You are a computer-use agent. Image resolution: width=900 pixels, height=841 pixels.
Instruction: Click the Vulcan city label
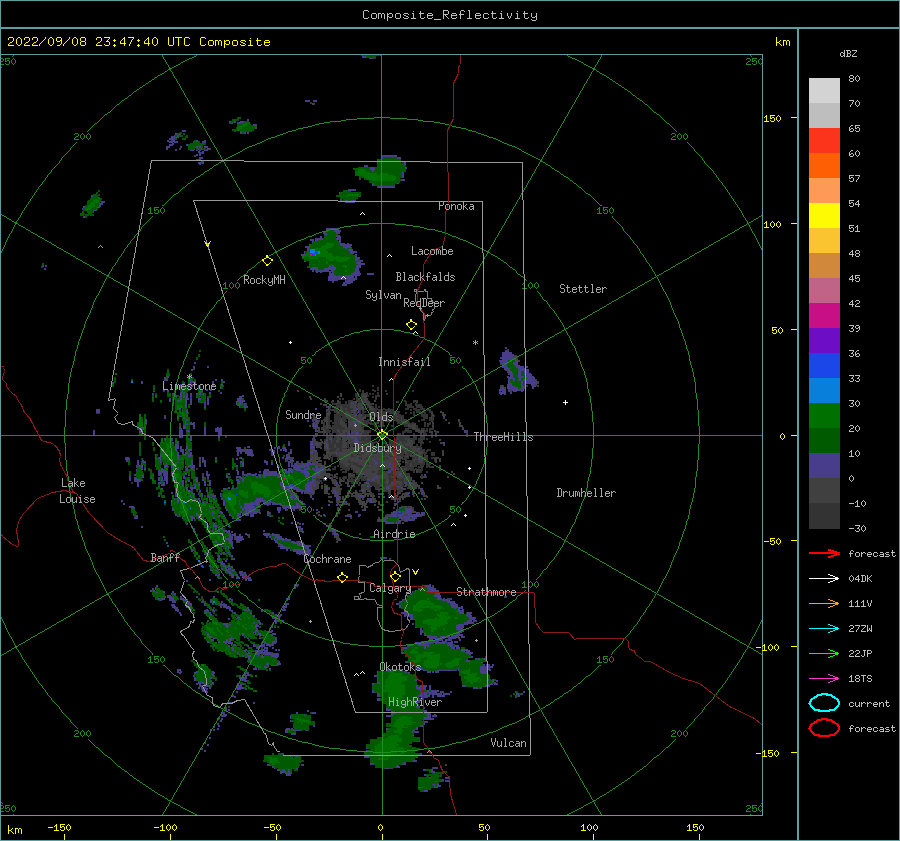[509, 743]
